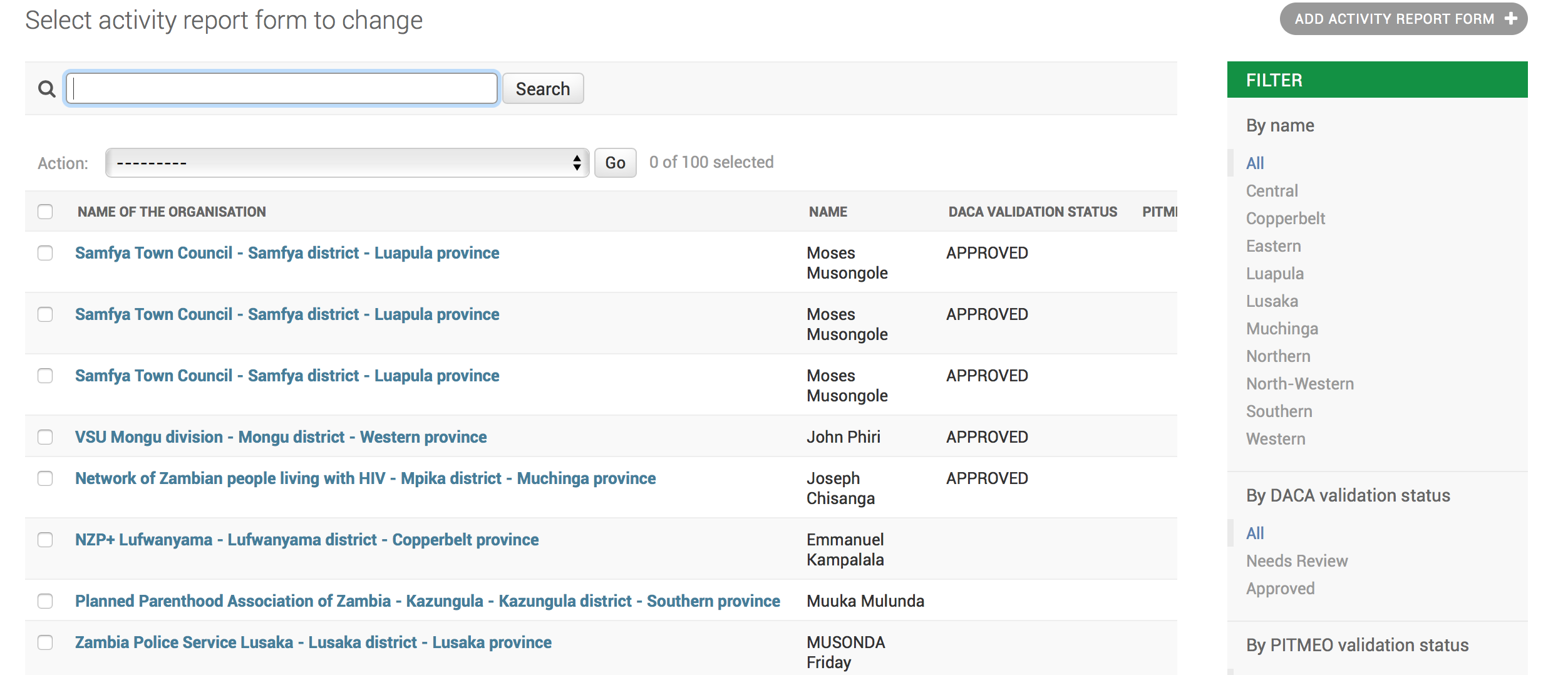Check the Planned Parenthood Association row
The width and height of the screenshot is (1568, 675).
(44, 602)
